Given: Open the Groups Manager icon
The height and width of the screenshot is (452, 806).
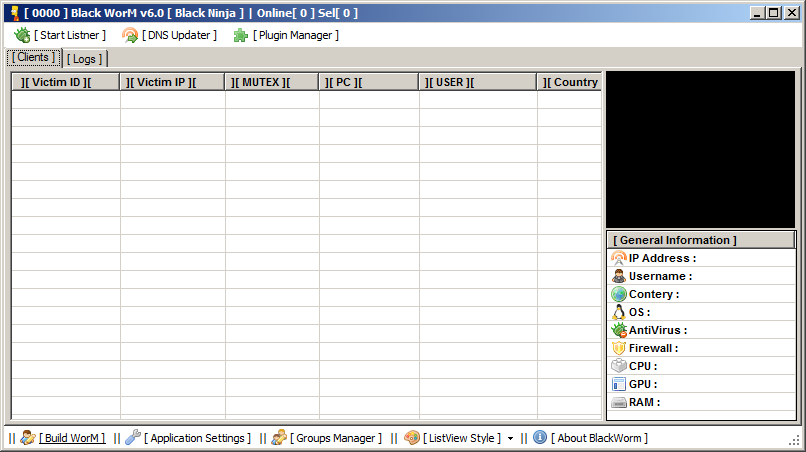Looking at the screenshot, I should pos(280,438).
